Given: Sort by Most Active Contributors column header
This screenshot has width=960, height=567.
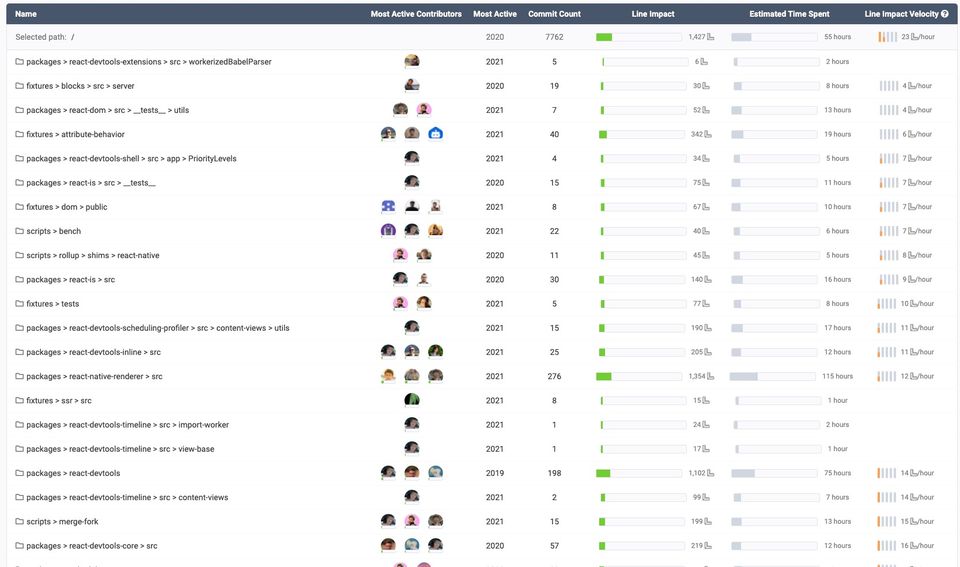Looking at the screenshot, I should 416,13.
